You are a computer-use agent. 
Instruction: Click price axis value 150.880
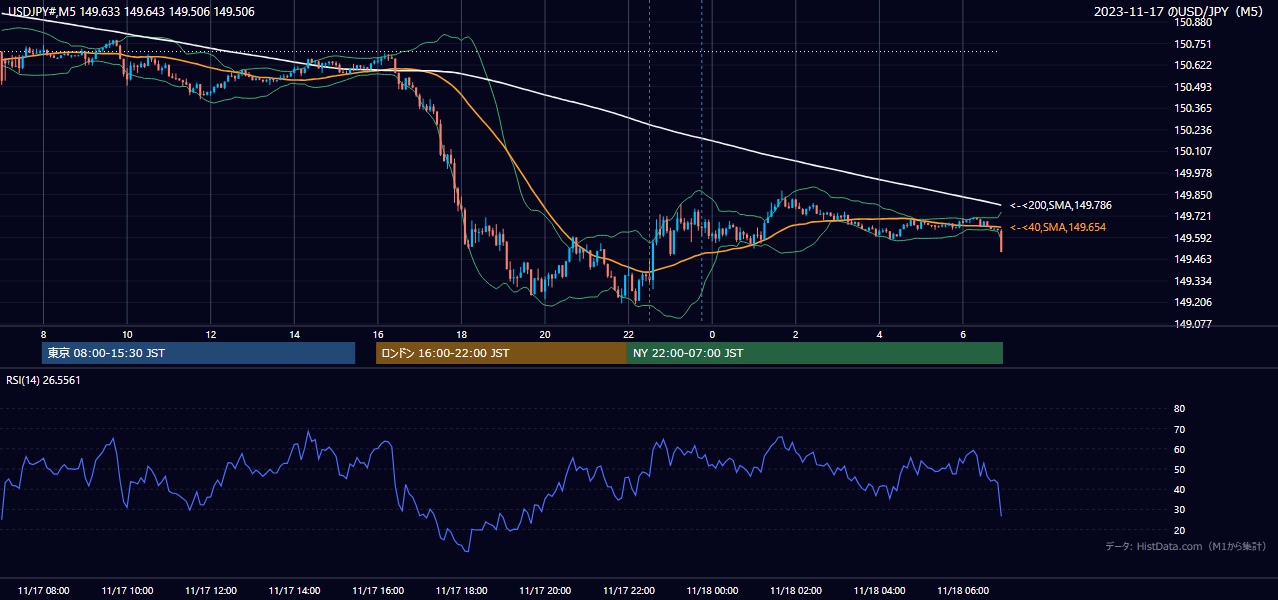coord(1192,22)
